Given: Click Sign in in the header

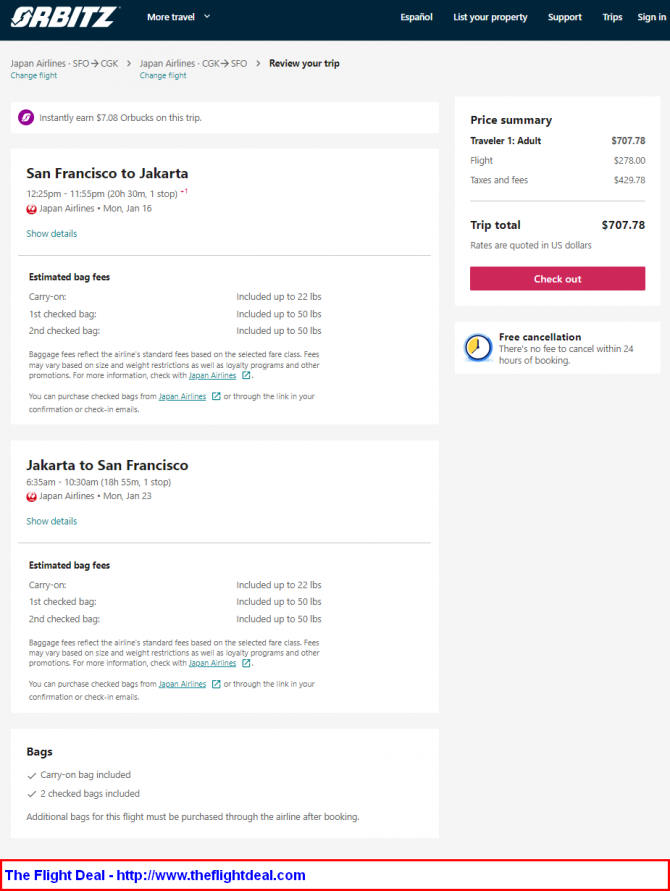Looking at the screenshot, I should (651, 17).
